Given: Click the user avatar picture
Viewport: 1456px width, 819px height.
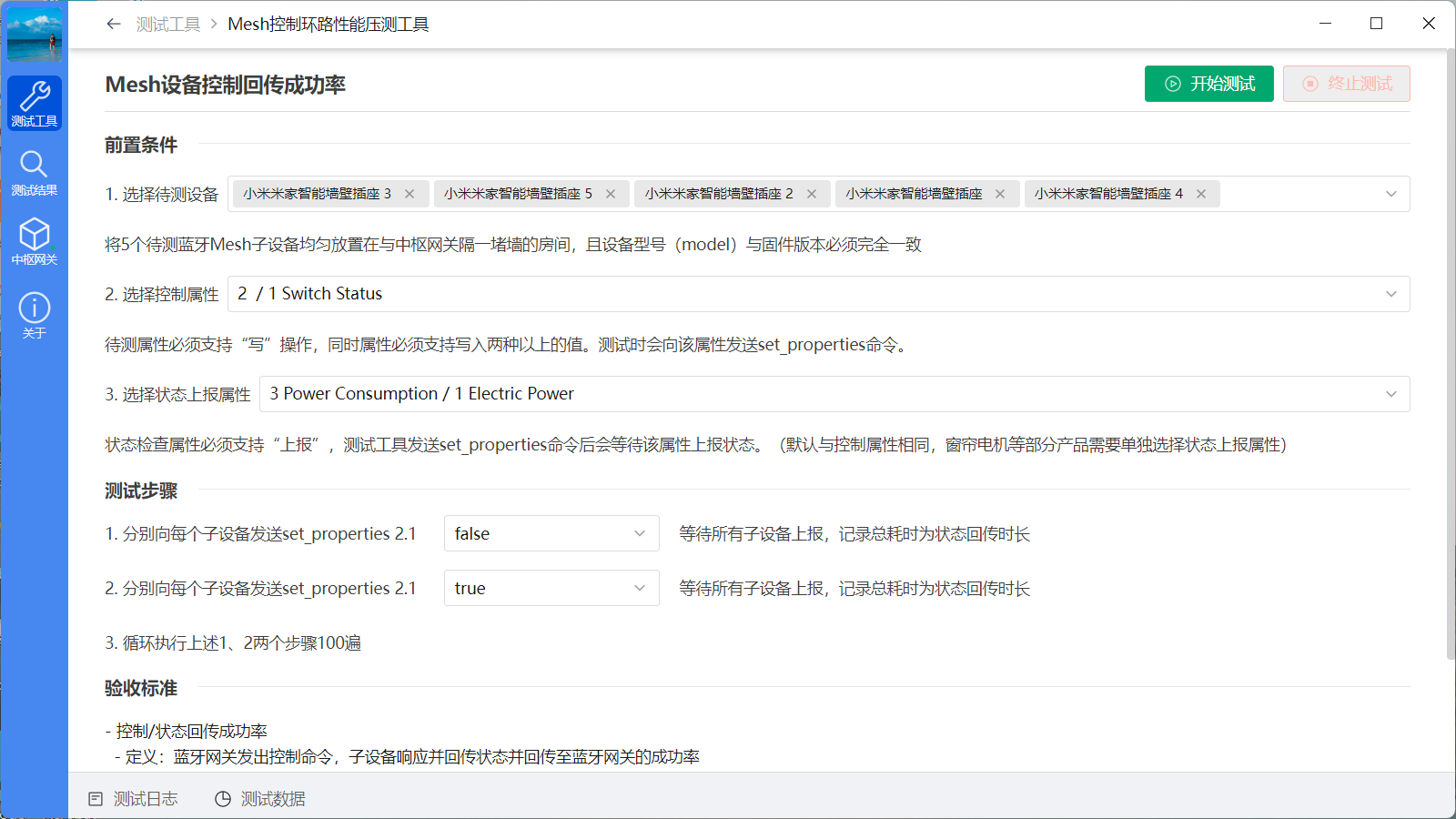Looking at the screenshot, I should pos(35,35).
